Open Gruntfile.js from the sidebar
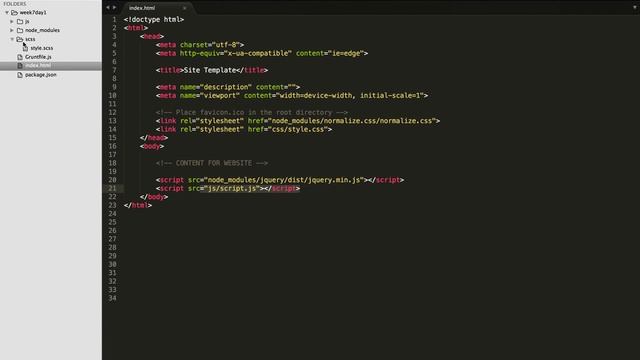 (38, 57)
